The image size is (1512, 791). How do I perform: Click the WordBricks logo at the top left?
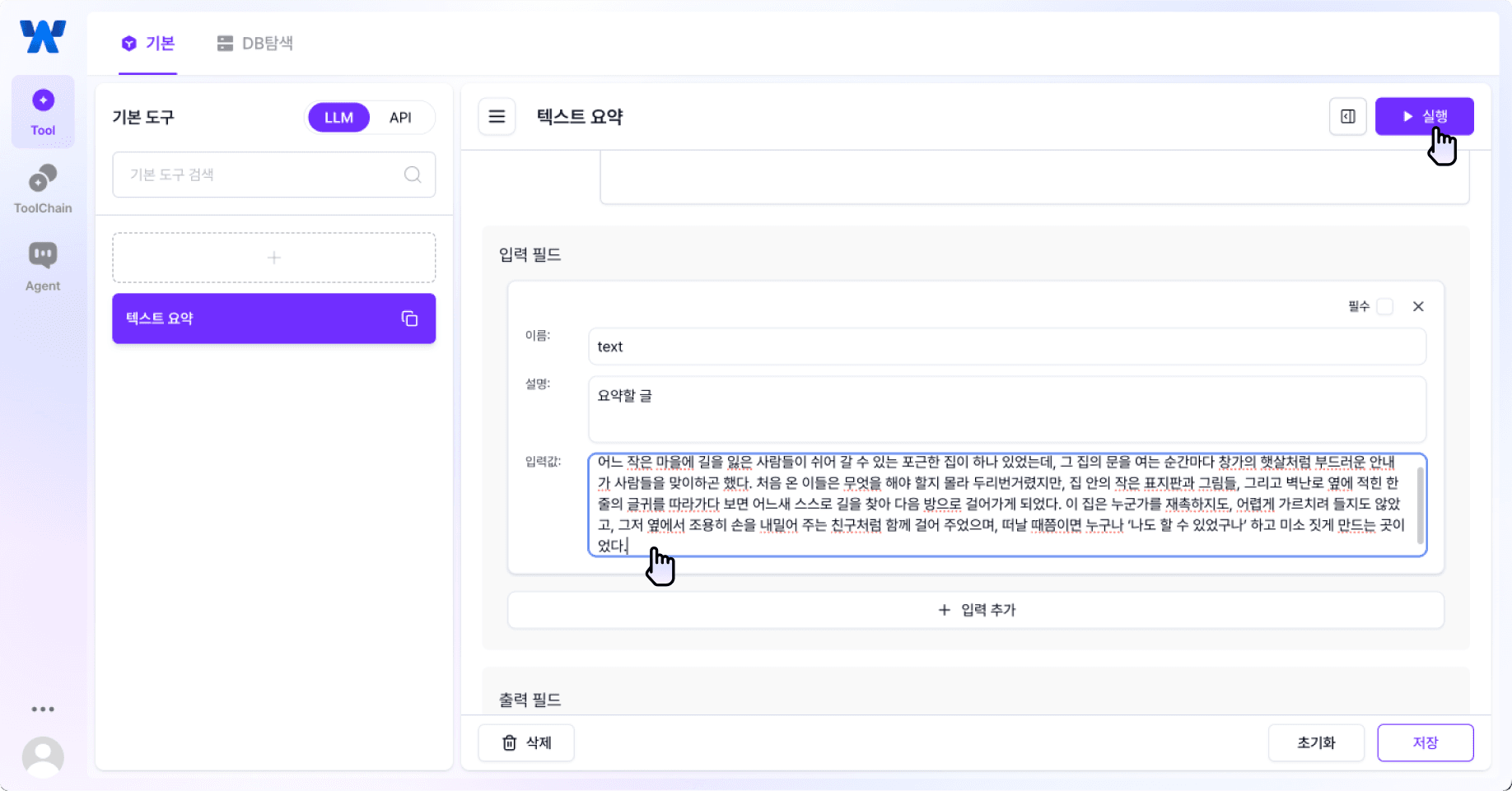(42, 35)
